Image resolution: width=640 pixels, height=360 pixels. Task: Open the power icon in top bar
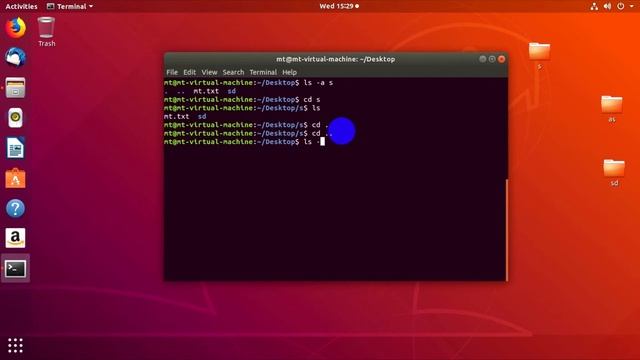click(x=620, y=6)
